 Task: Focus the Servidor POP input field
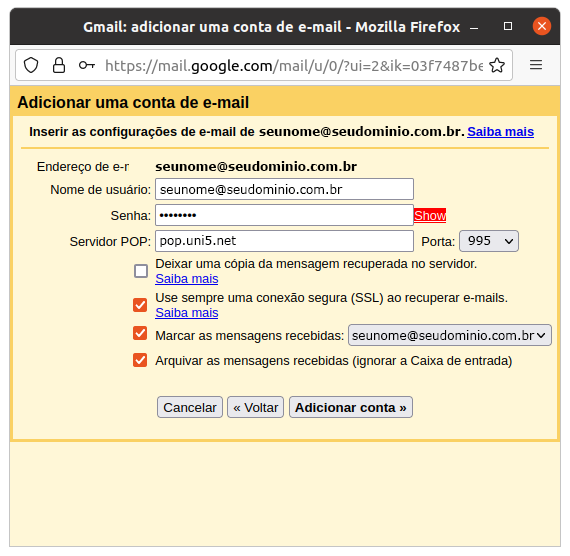click(284, 241)
